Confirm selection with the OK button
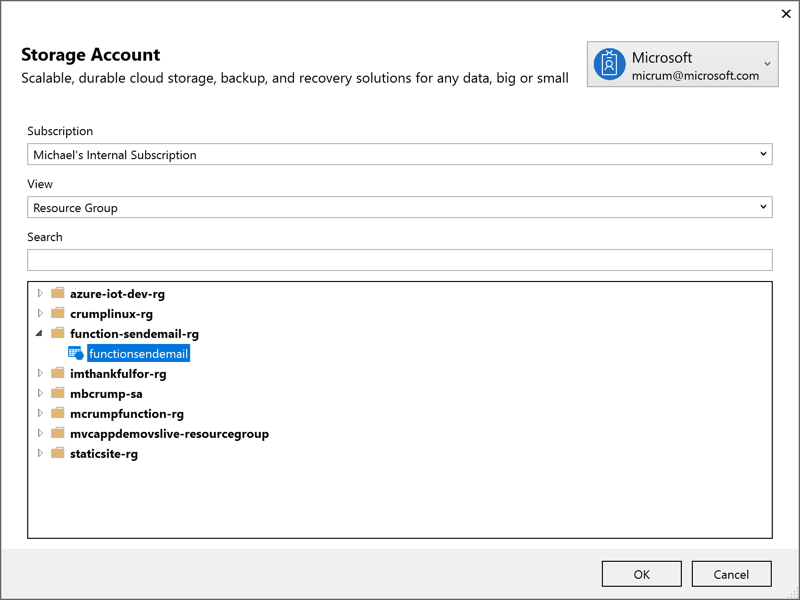The image size is (800, 600). [x=641, y=574]
